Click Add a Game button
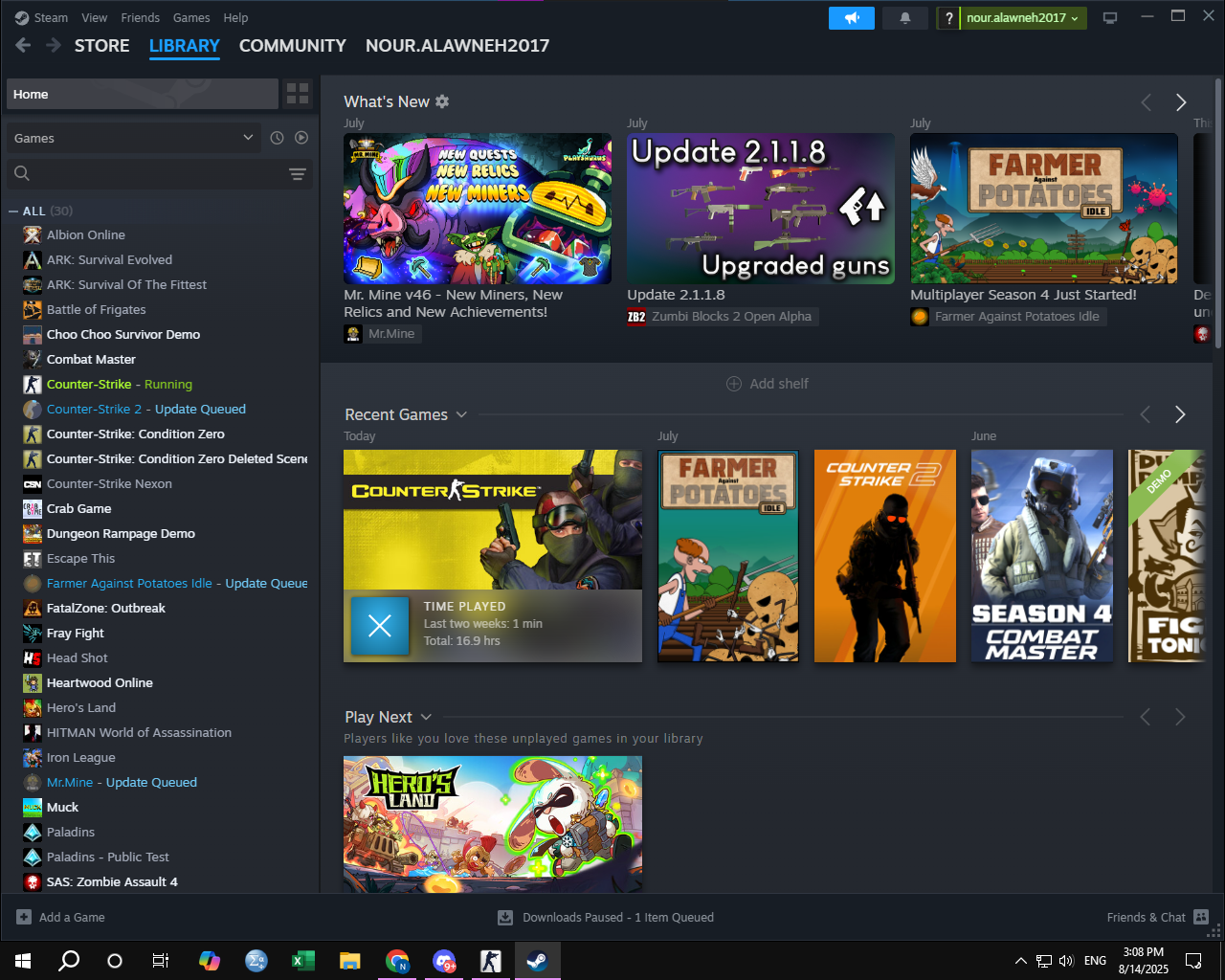Viewport: 1225px width, 980px height. click(x=61, y=917)
